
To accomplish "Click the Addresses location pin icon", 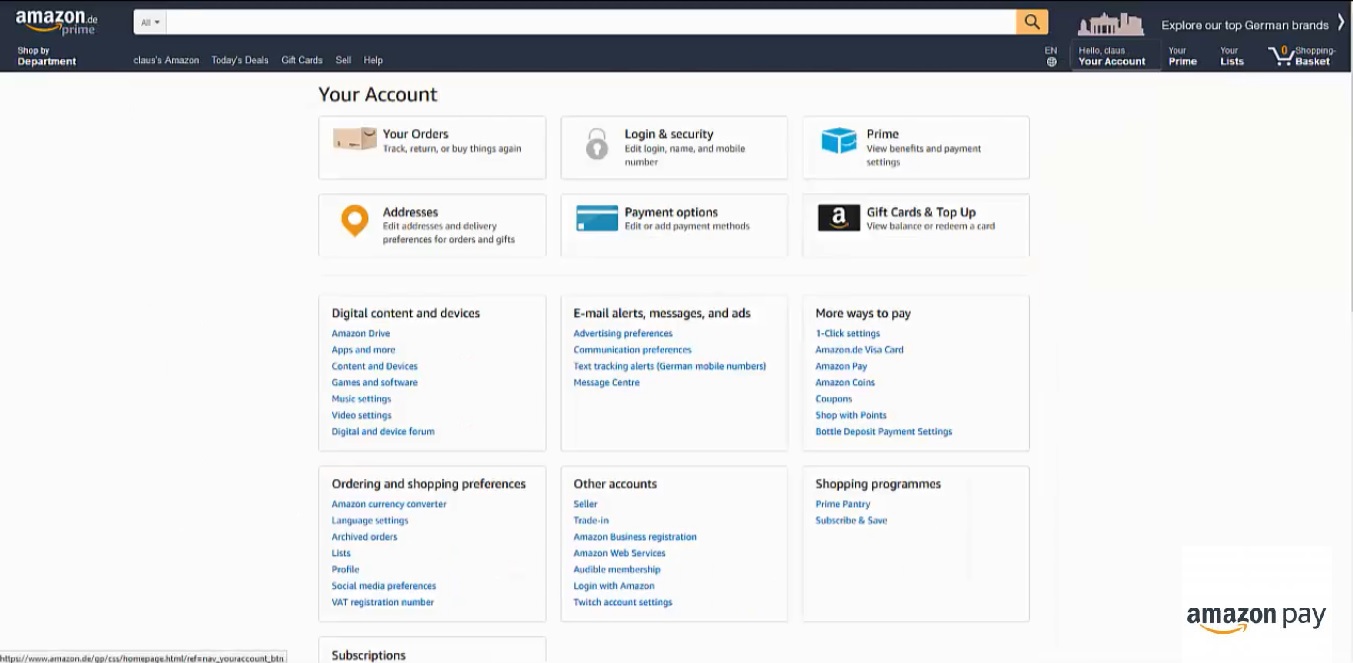I will pyautogui.click(x=354, y=220).
